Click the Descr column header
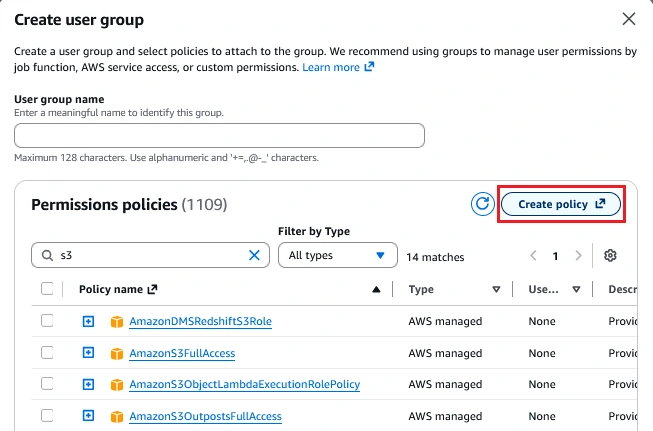Viewport: 653px width, 431px height. 623,289
